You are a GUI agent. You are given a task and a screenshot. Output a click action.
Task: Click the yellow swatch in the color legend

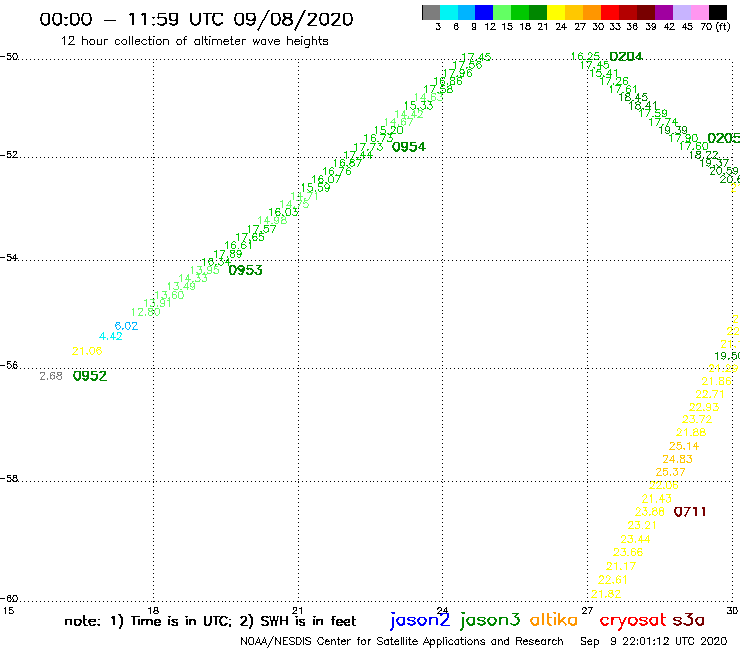click(556, 12)
